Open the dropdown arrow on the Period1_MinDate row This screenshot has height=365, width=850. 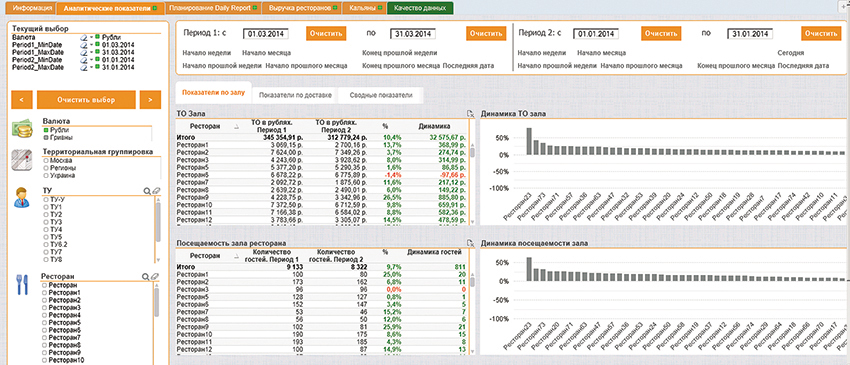click(91, 45)
